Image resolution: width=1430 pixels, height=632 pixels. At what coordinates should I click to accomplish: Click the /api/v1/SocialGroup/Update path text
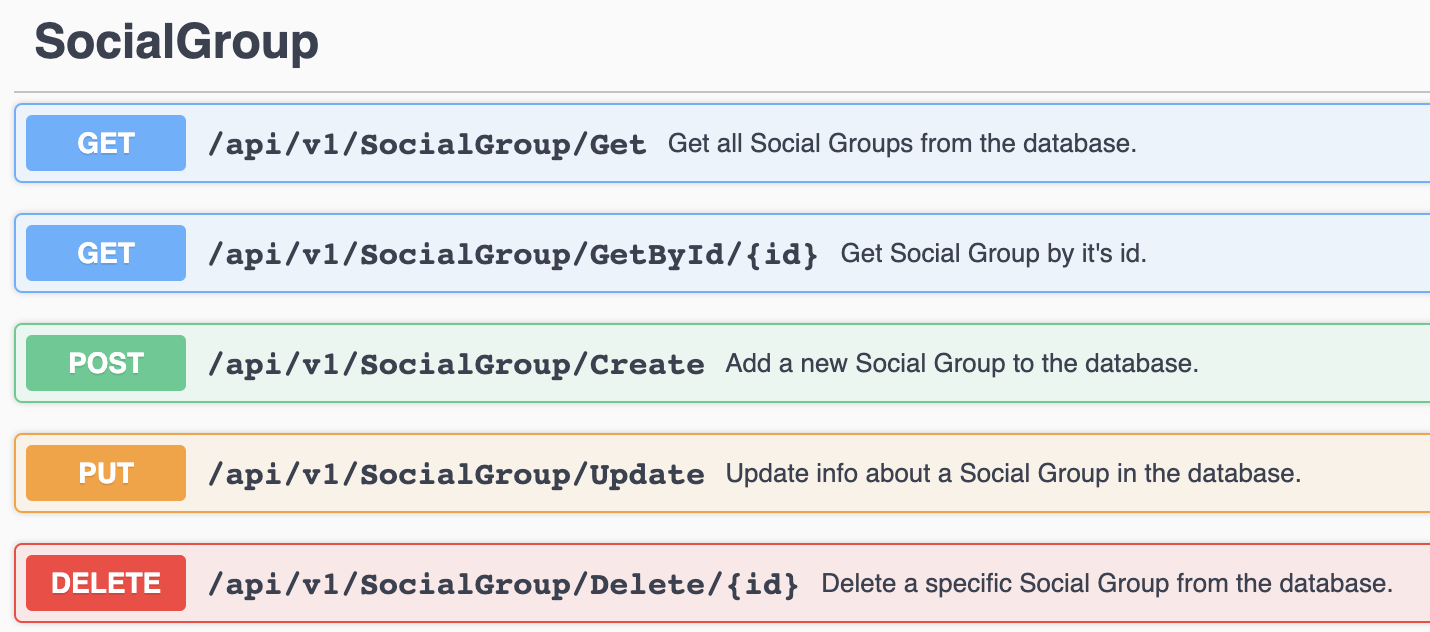(456, 473)
